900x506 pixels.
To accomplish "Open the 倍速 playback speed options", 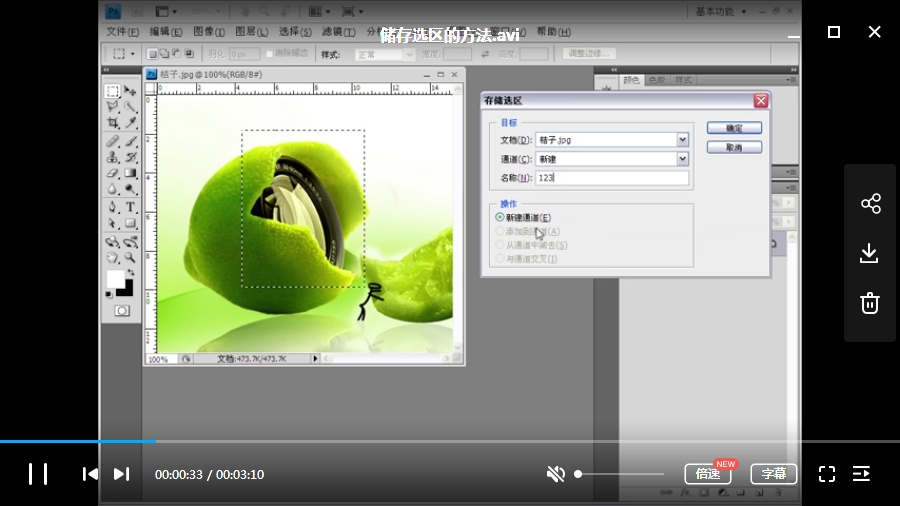I will [708, 474].
